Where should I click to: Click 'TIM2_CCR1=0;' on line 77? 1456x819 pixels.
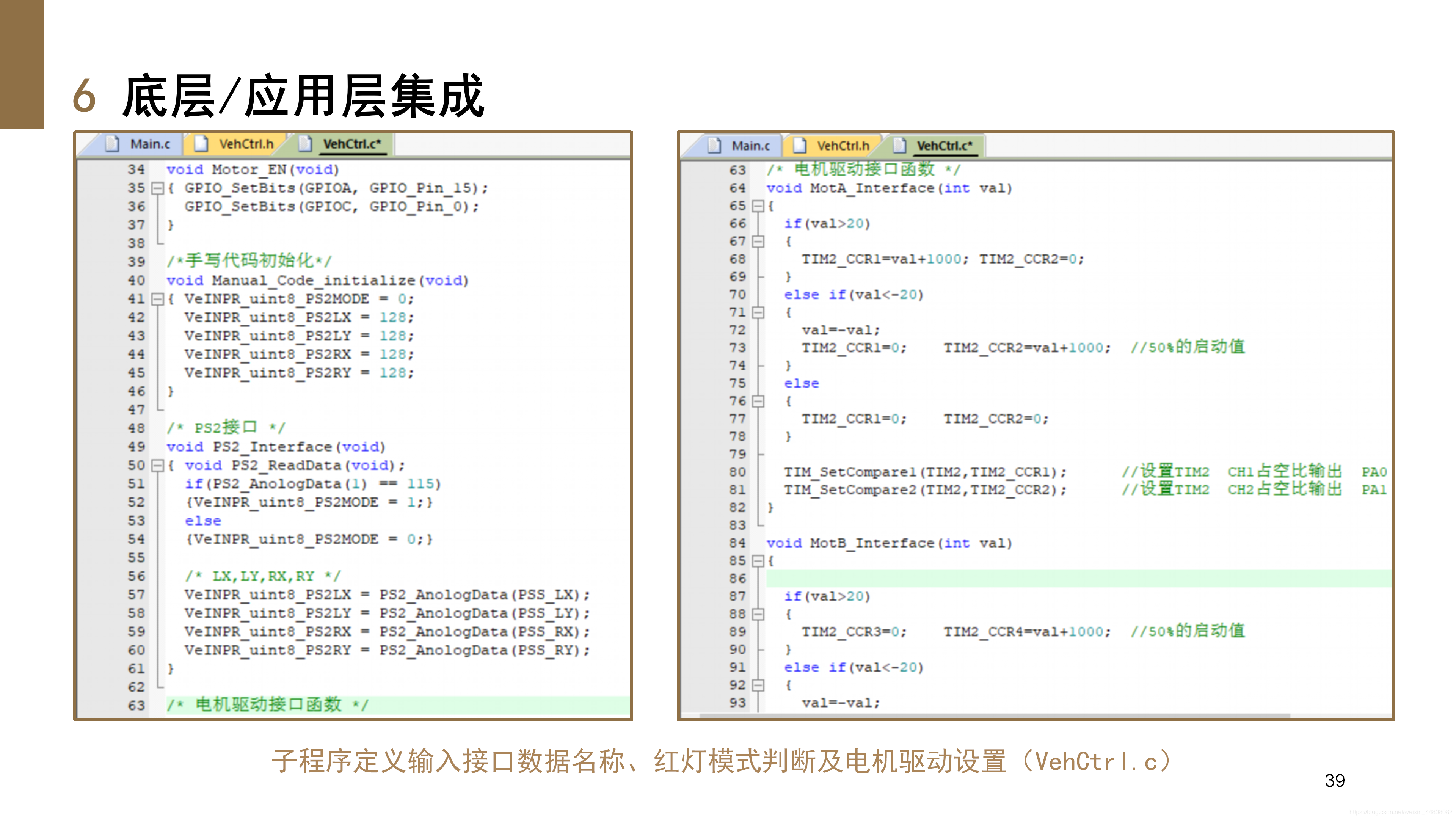click(x=854, y=419)
